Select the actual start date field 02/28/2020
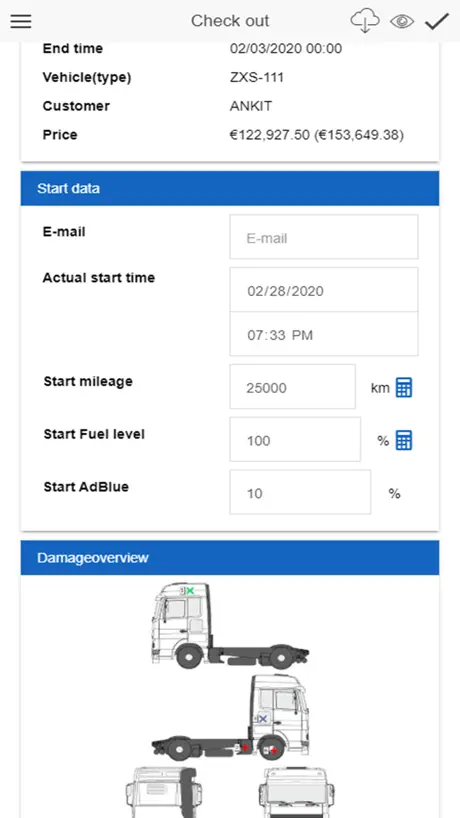460x818 pixels. (324, 290)
